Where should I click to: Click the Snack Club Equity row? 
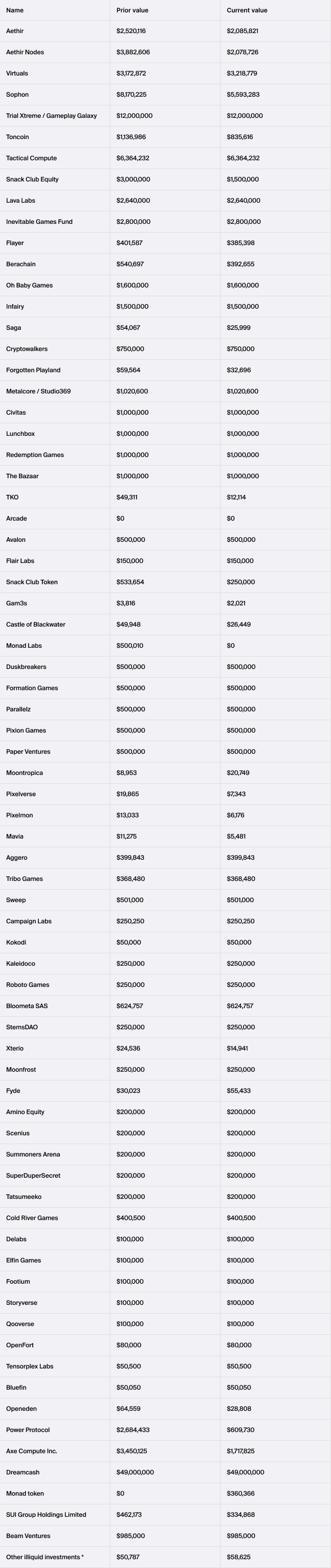click(x=165, y=179)
